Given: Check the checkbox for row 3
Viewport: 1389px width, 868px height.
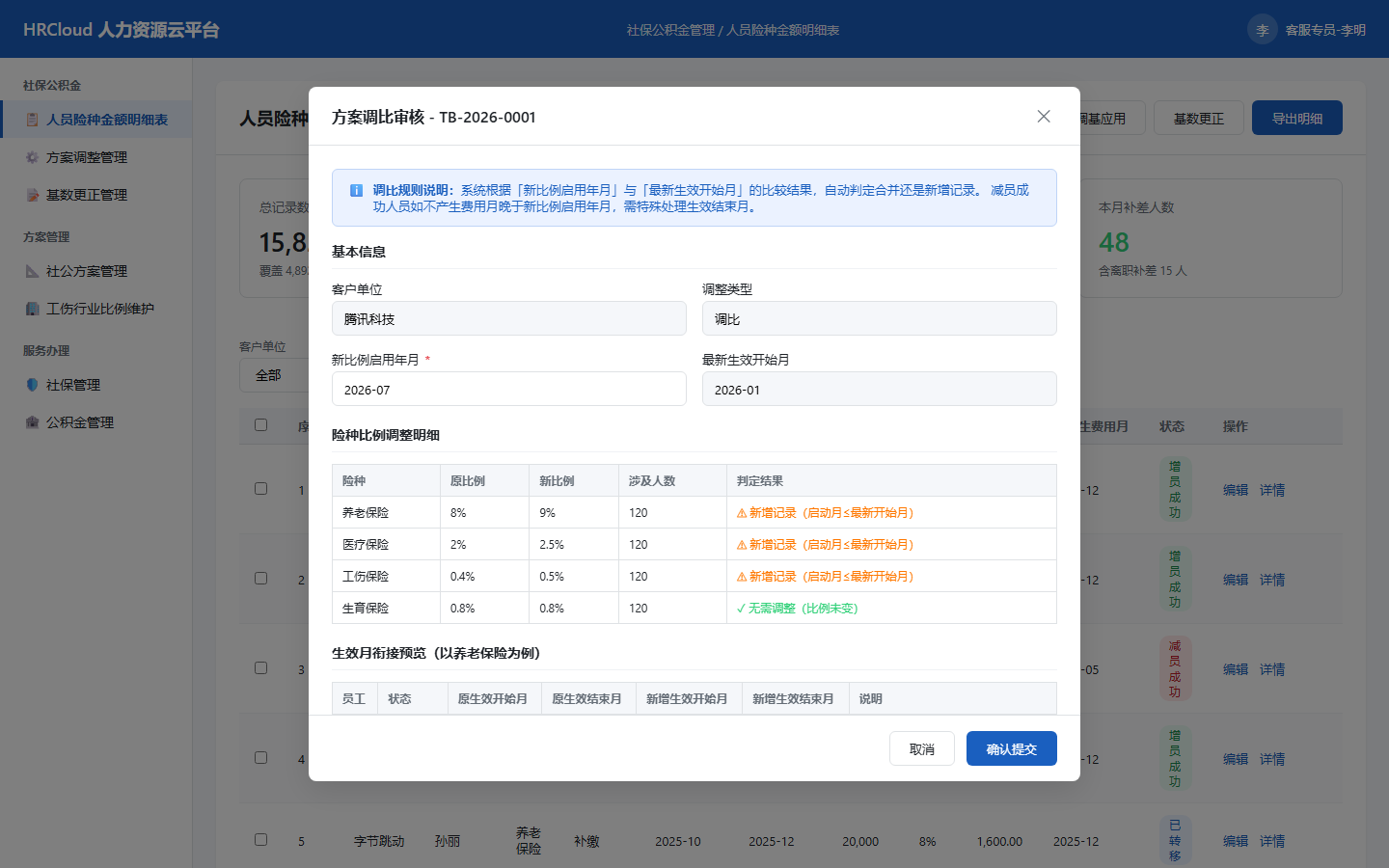Looking at the screenshot, I should click(x=260, y=667).
